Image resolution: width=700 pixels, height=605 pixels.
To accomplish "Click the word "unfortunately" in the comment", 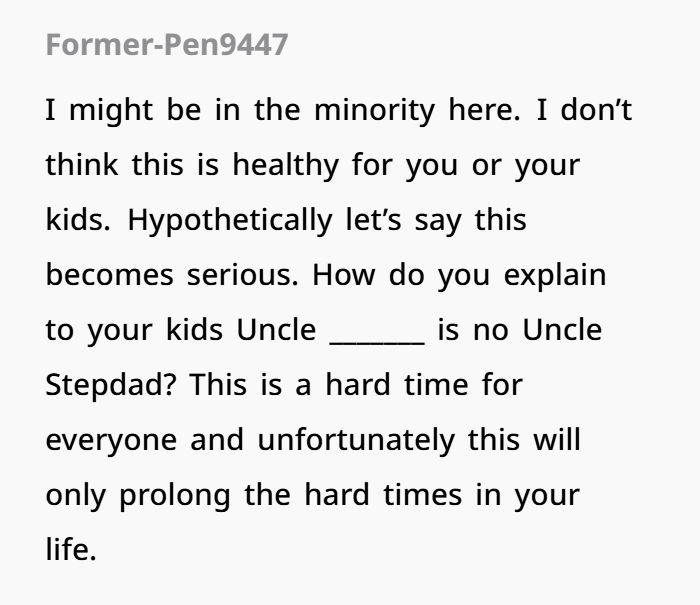I will point(356,441).
